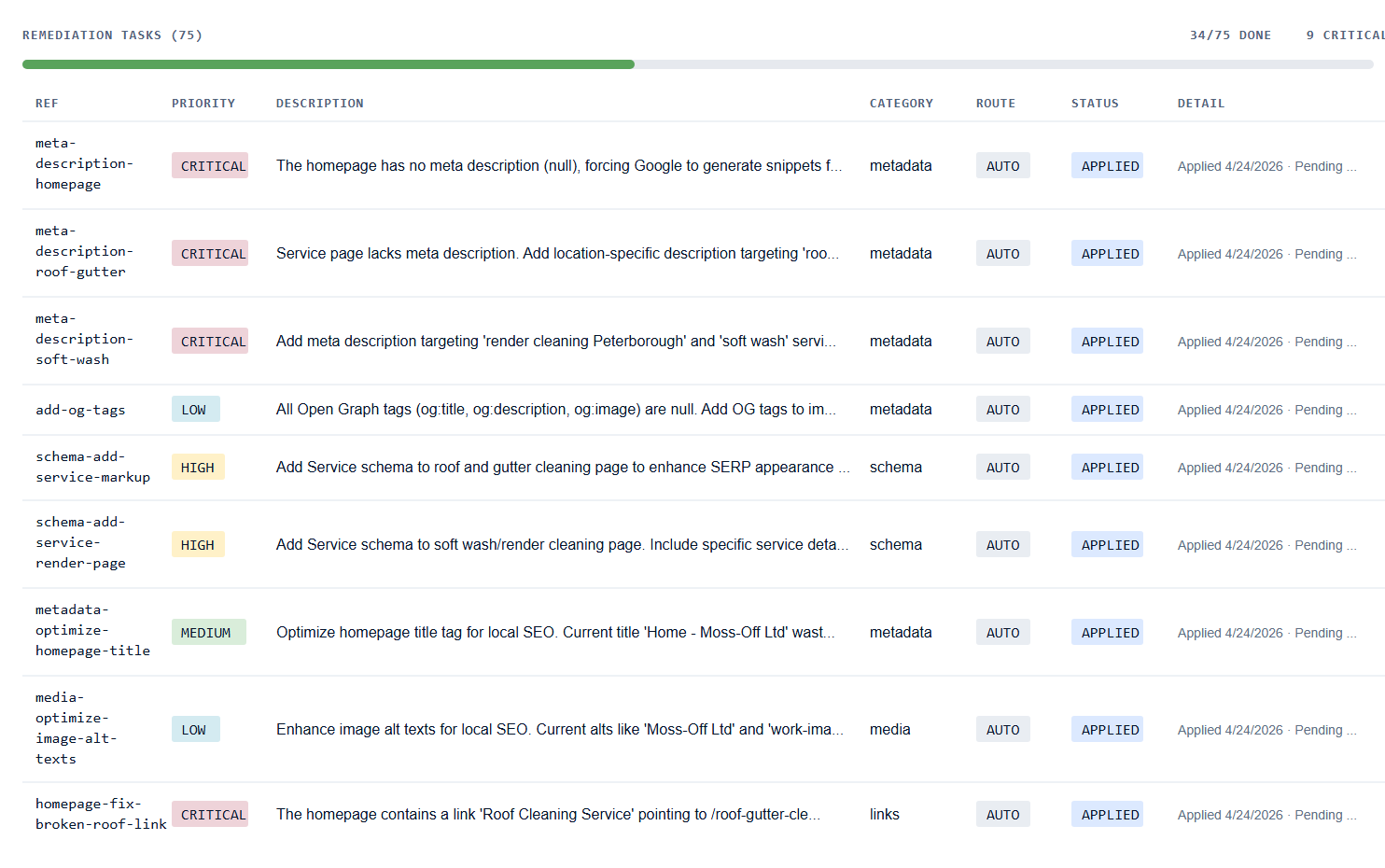Click CRITICAL badge on meta-description-roof-gutter row
The height and width of the screenshot is (868, 1385).
210,254
